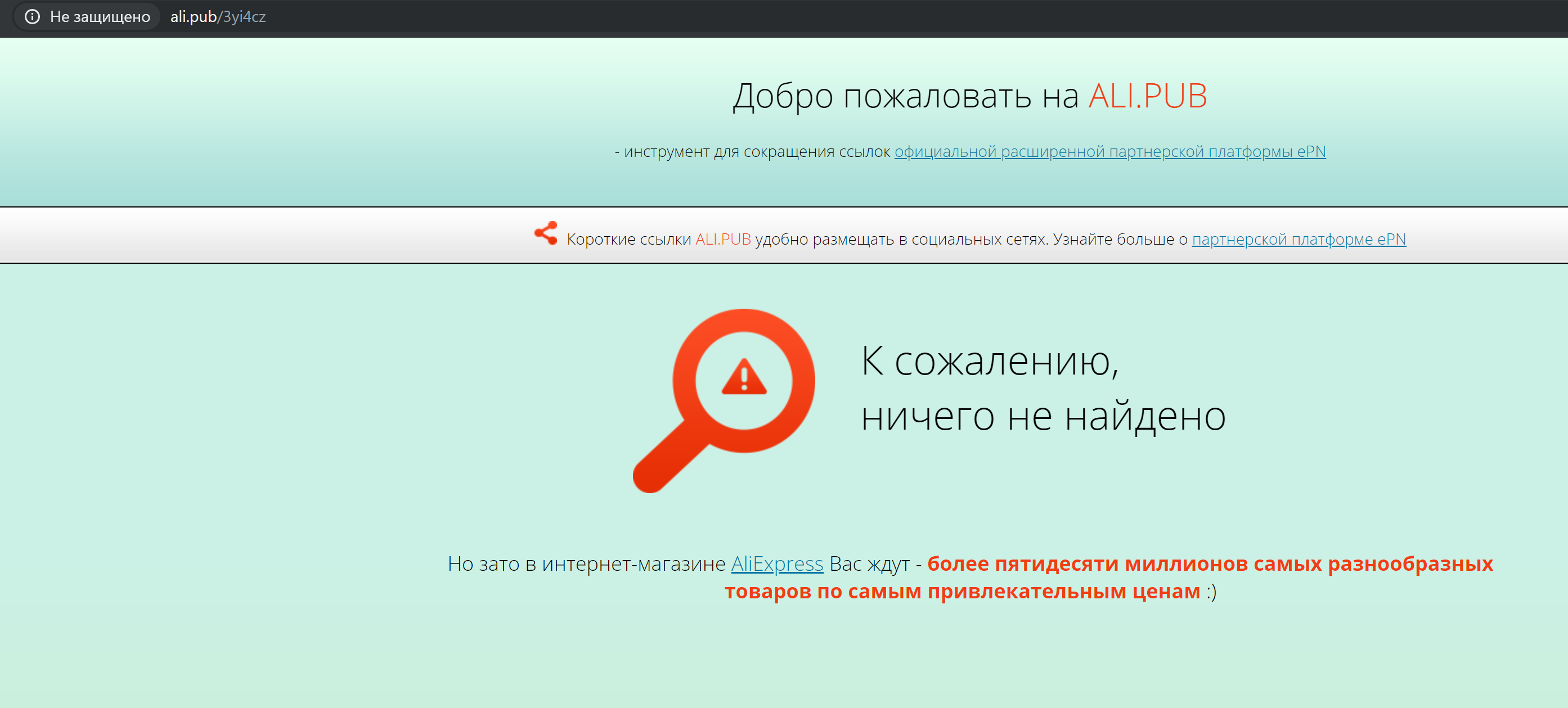The width and height of the screenshot is (1568, 708).
Task: Click the red ALI.PUB title text
Action: click(1147, 96)
